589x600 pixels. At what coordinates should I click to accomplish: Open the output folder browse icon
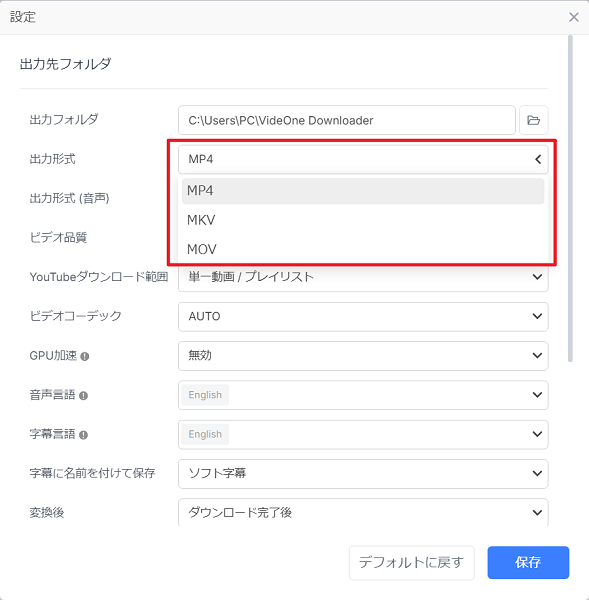click(x=534, y=120)
